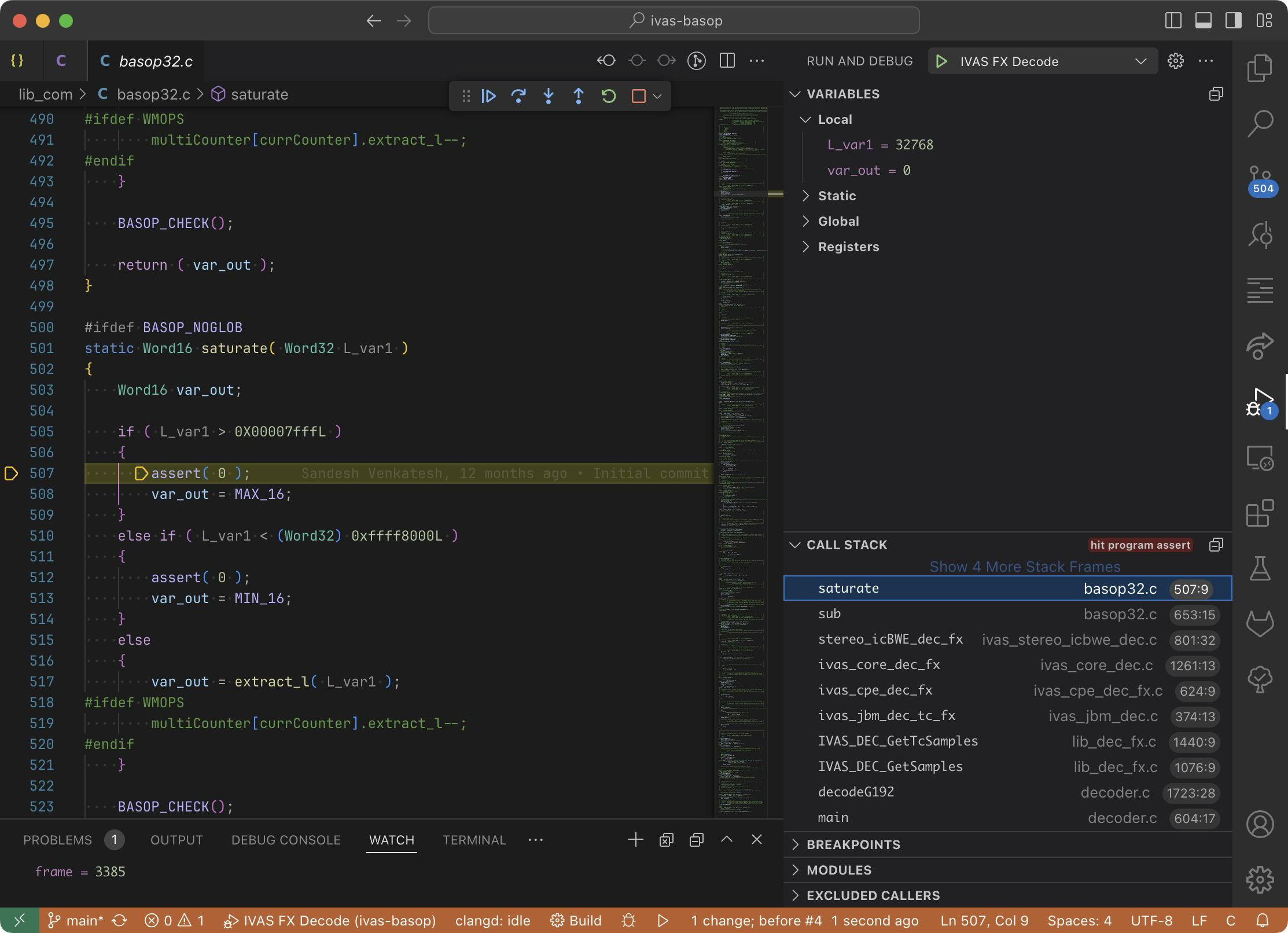Viewport: 1288px width, 933px height.
Task: Restart the debug session
Action: [608, 96]
